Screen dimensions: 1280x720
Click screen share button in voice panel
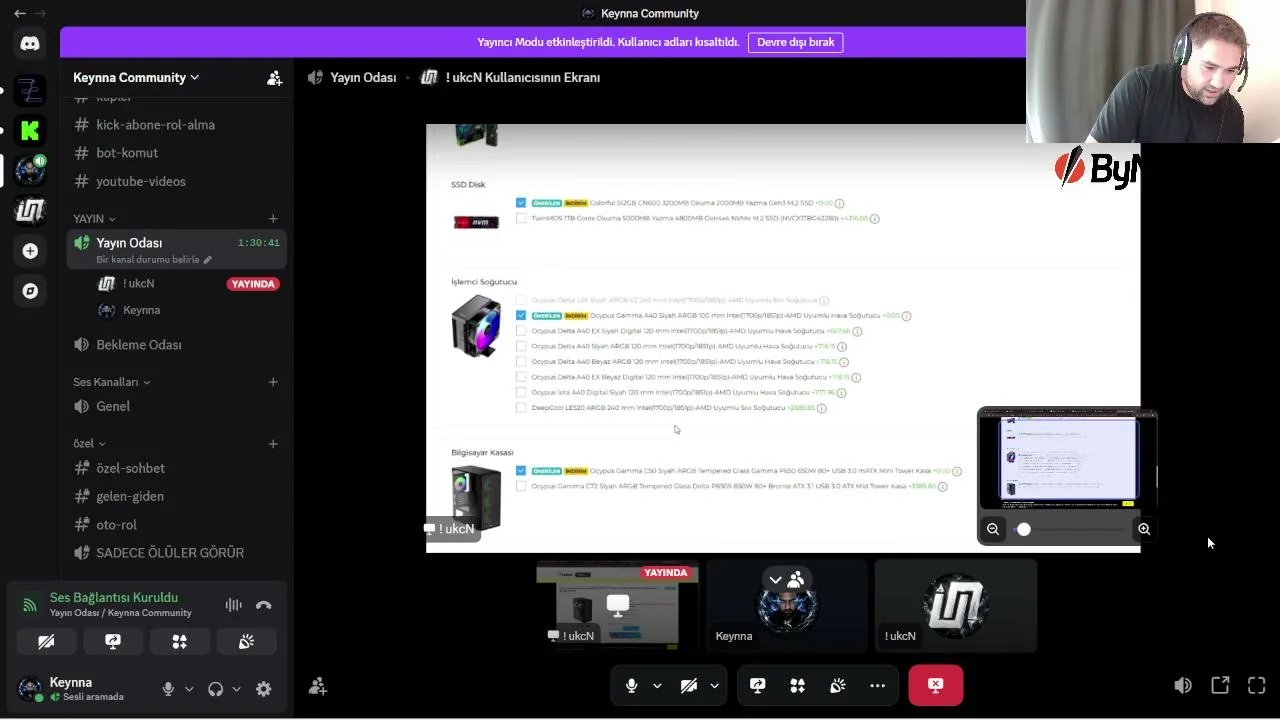click(x=113, y=642)
